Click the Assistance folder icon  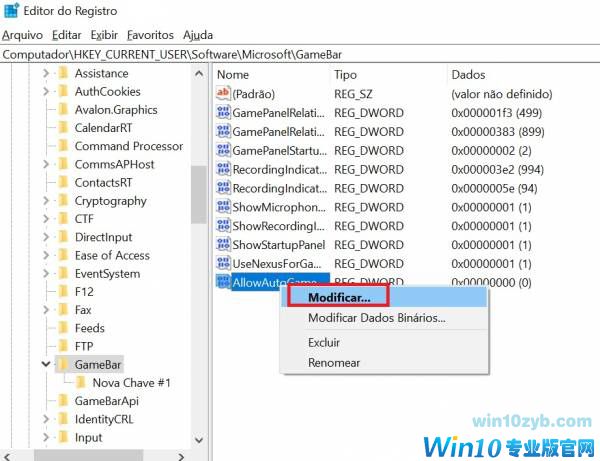tap(64, 73)
